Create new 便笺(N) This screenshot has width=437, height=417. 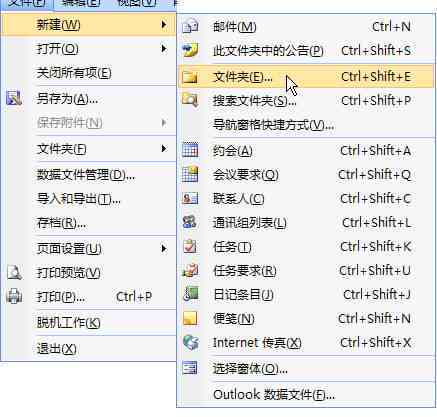click(306, 318)
